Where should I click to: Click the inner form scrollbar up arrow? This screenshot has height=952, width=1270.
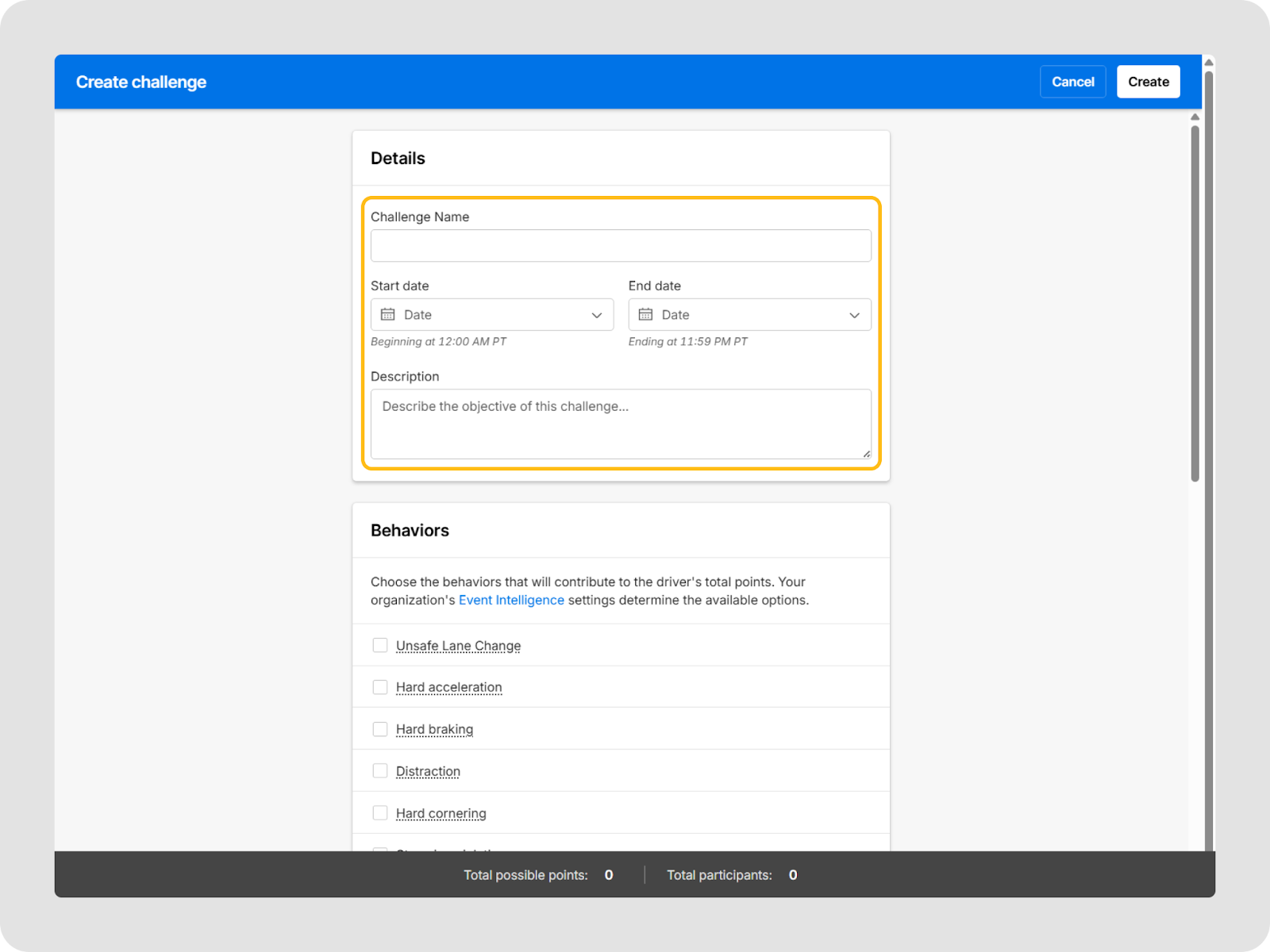pyautogui.click(x=1195, y=117)
